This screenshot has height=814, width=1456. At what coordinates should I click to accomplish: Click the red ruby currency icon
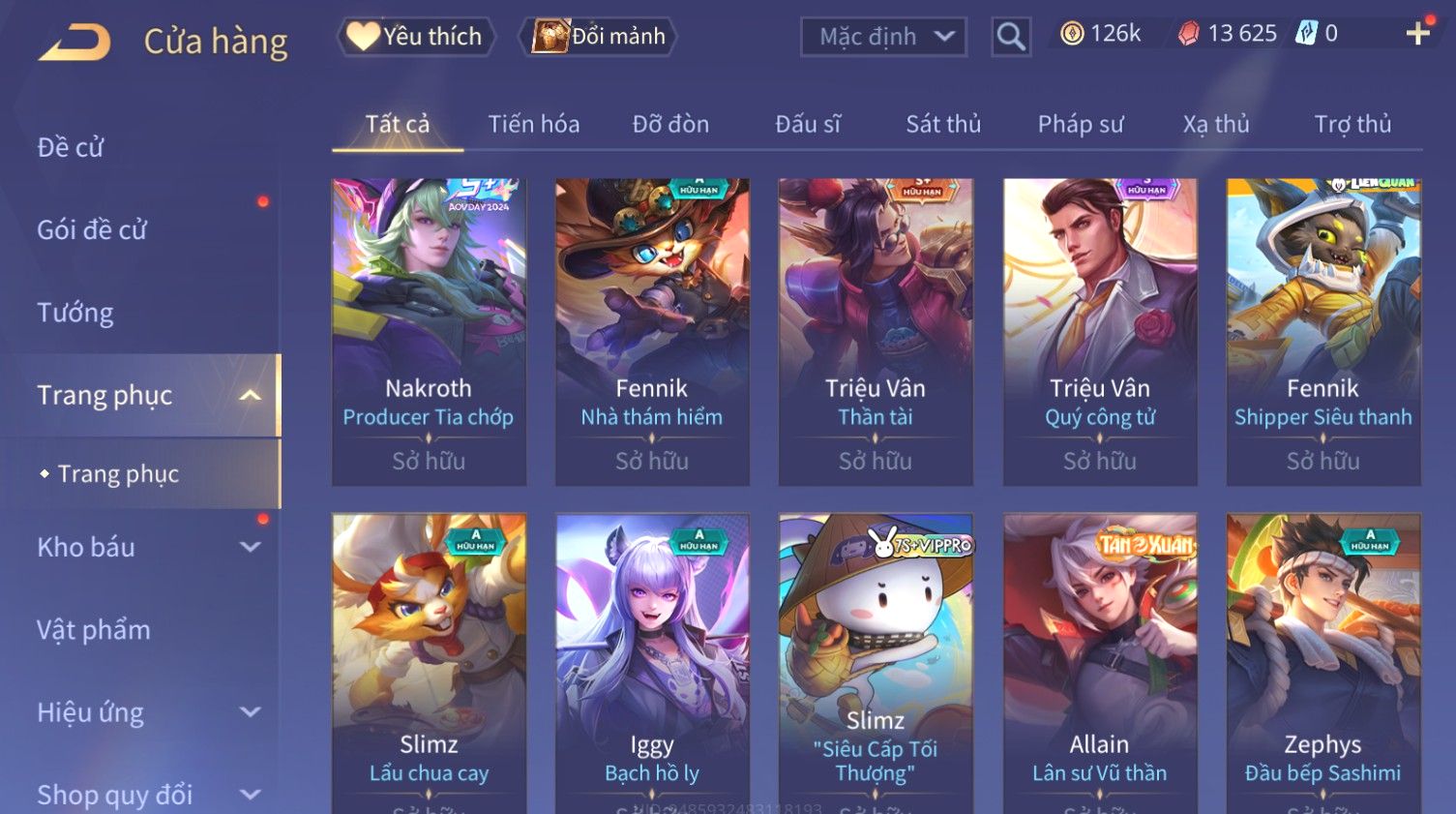pos(1189,34)
